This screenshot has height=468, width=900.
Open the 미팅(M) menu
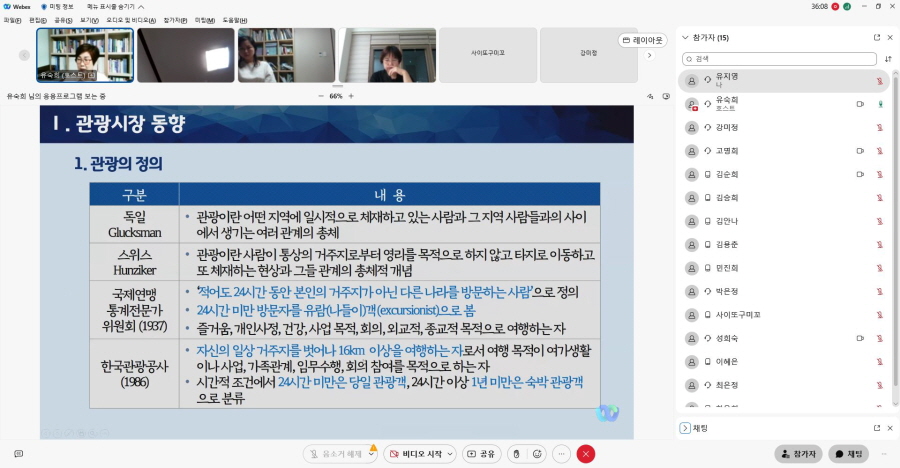point(204,20)
